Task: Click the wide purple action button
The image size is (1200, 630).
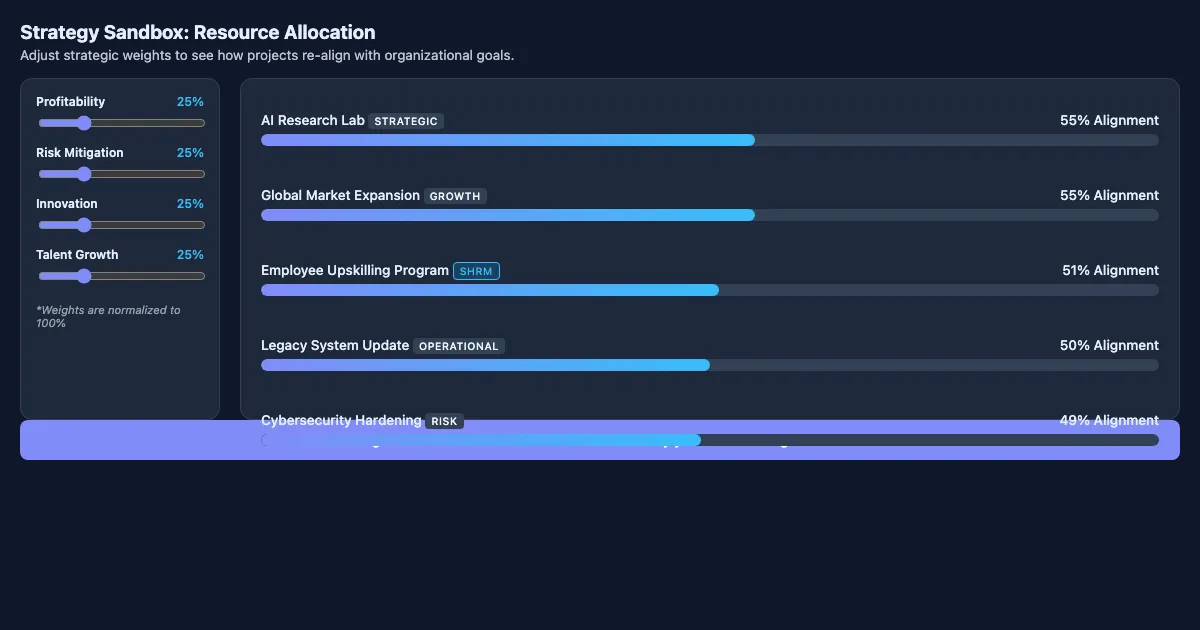Action: click(x=600, y=440)
